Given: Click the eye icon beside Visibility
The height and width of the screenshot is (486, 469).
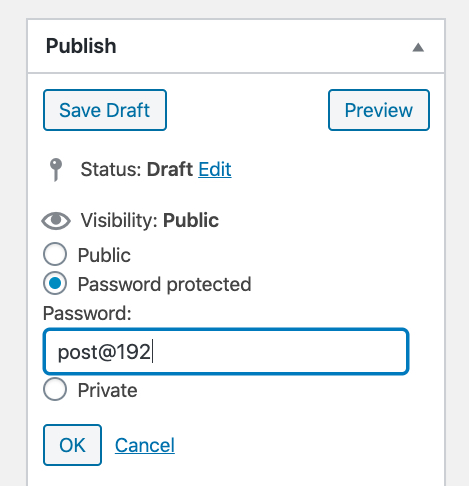Looking at the screenshot, I should (x=56, y=220).
